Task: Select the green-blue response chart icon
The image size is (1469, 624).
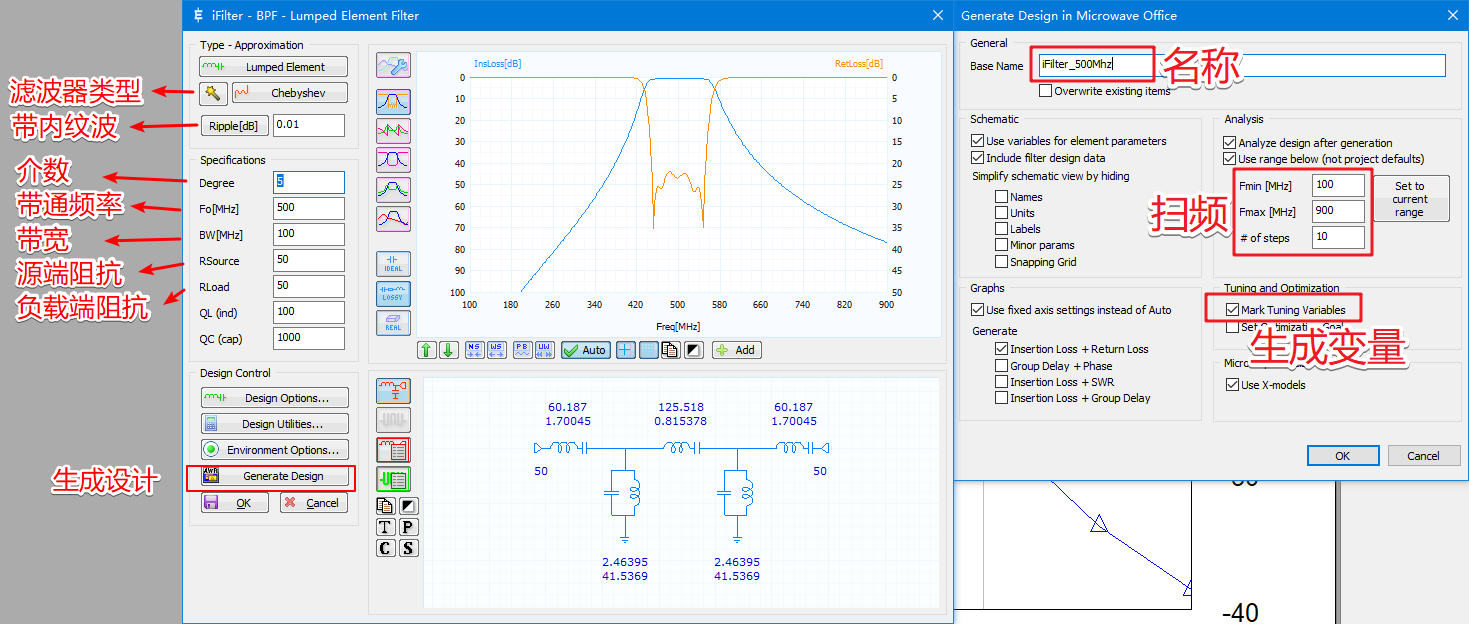Action: (x=393, y=188)
